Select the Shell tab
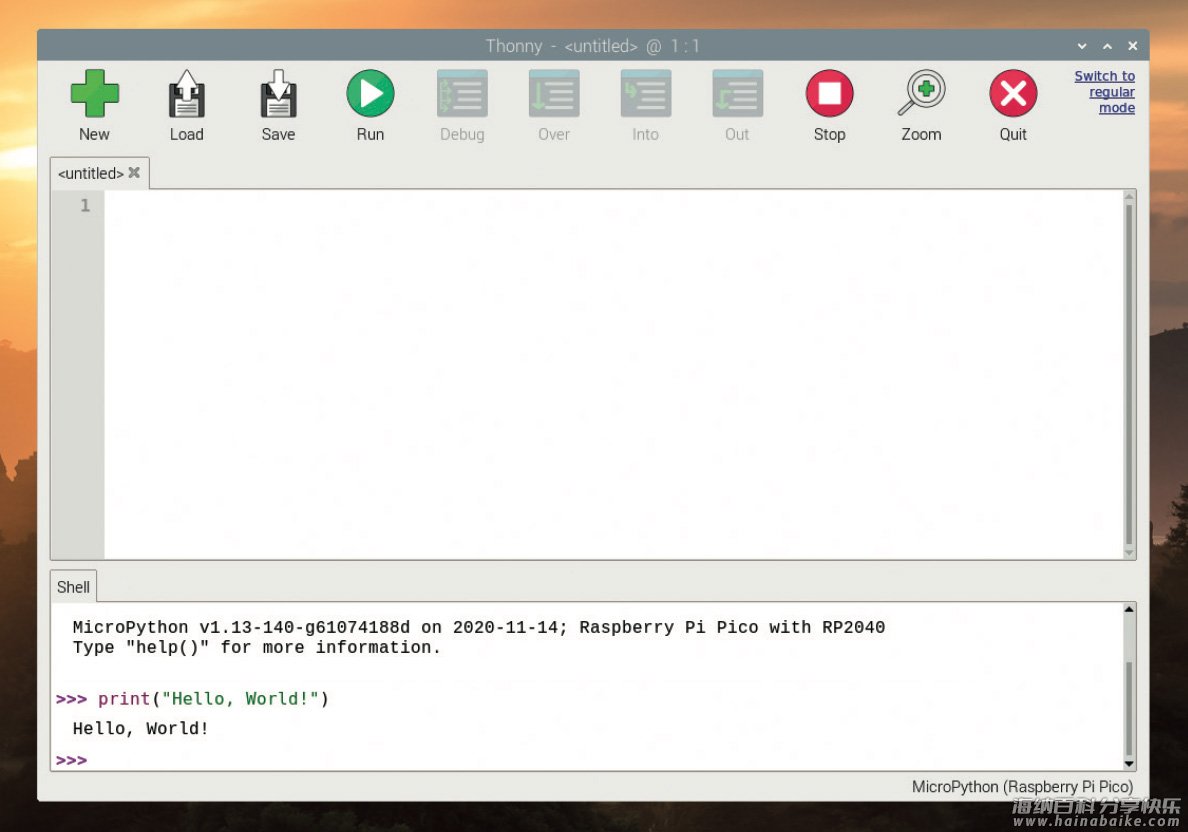Screen dimensions: 1188x832 pos(73,587)
